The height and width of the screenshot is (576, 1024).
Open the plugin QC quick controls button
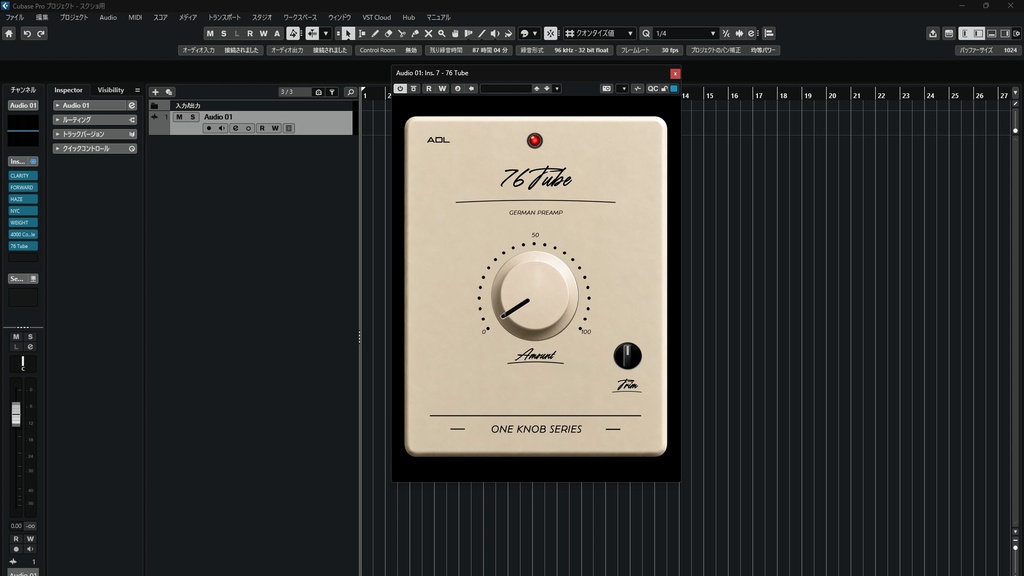(652, 89)
